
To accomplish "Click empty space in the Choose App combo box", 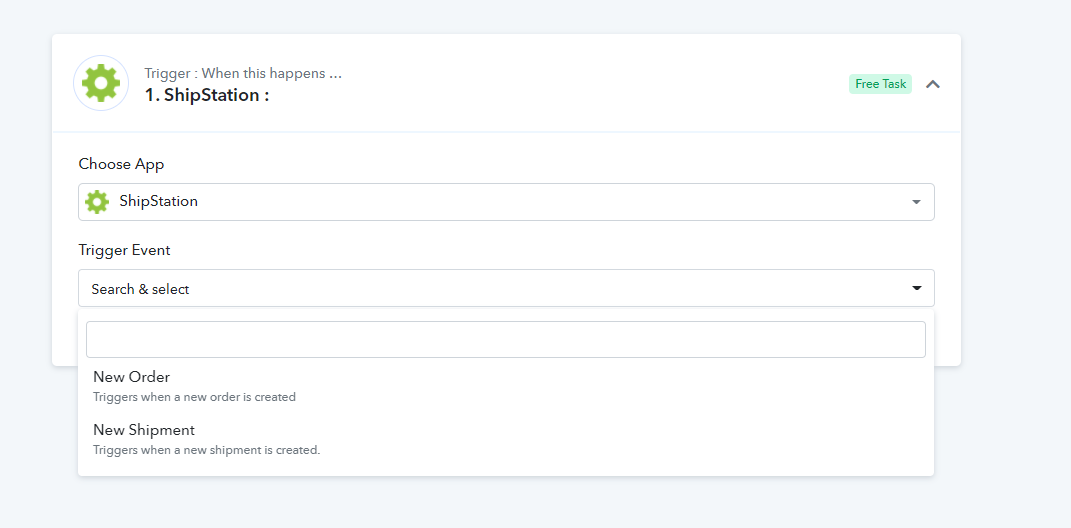I will click(x=546, y=202).
